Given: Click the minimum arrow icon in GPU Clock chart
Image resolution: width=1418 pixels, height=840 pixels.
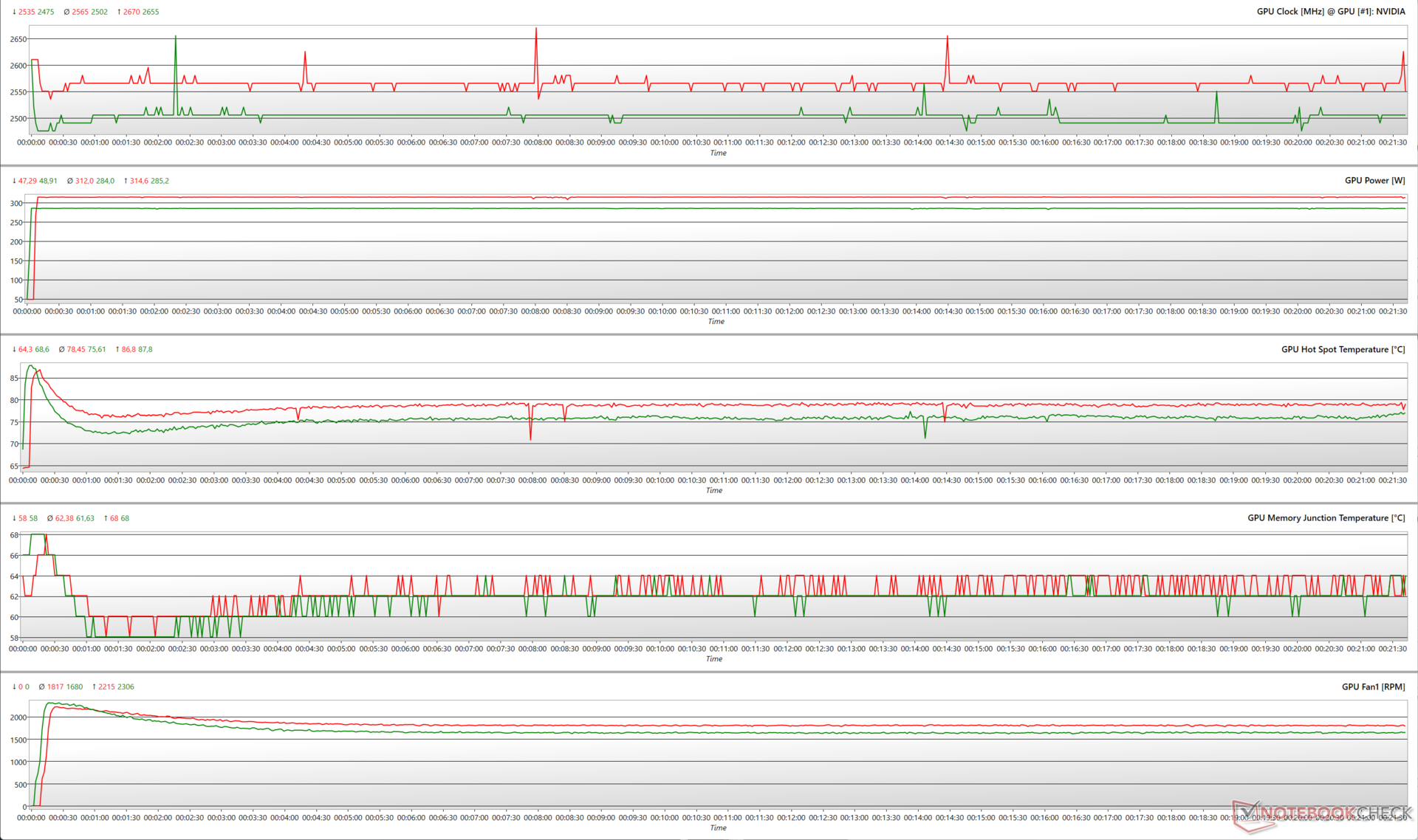Looking at the screenshot, I should click(14, 12).
